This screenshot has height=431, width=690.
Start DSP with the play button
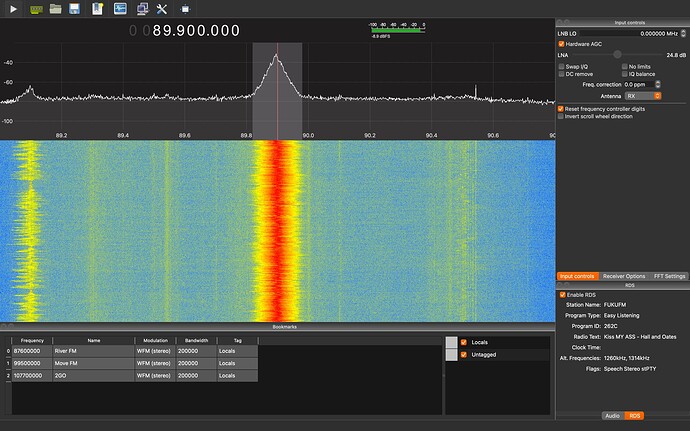point(12,9)
